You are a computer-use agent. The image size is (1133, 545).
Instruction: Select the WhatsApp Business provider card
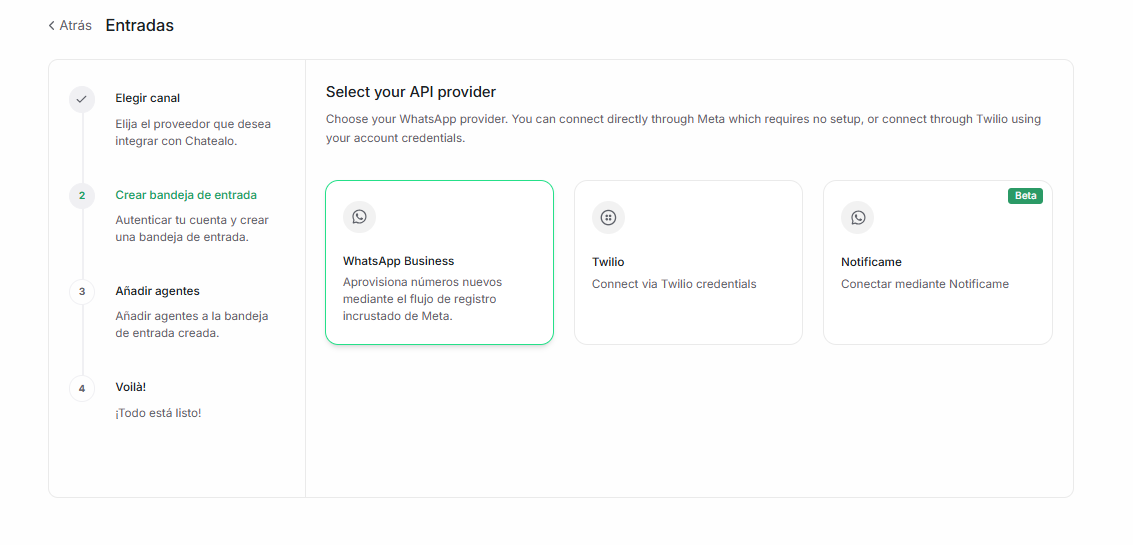(439, 262)
